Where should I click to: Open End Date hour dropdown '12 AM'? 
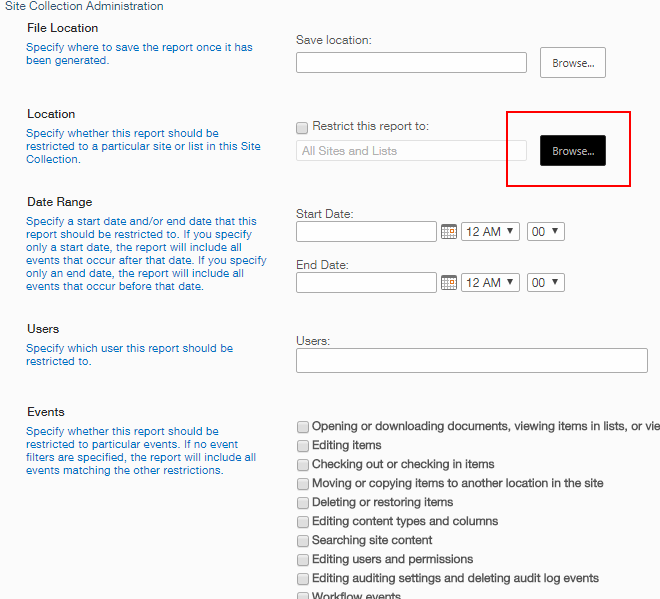490,282
